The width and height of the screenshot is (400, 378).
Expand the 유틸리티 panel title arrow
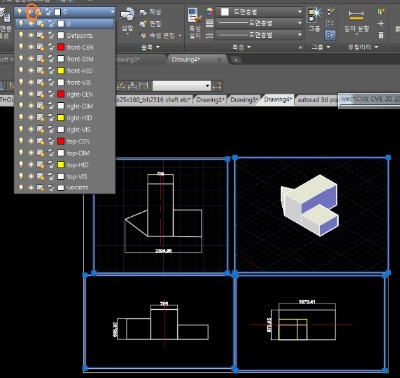[376, 47]
